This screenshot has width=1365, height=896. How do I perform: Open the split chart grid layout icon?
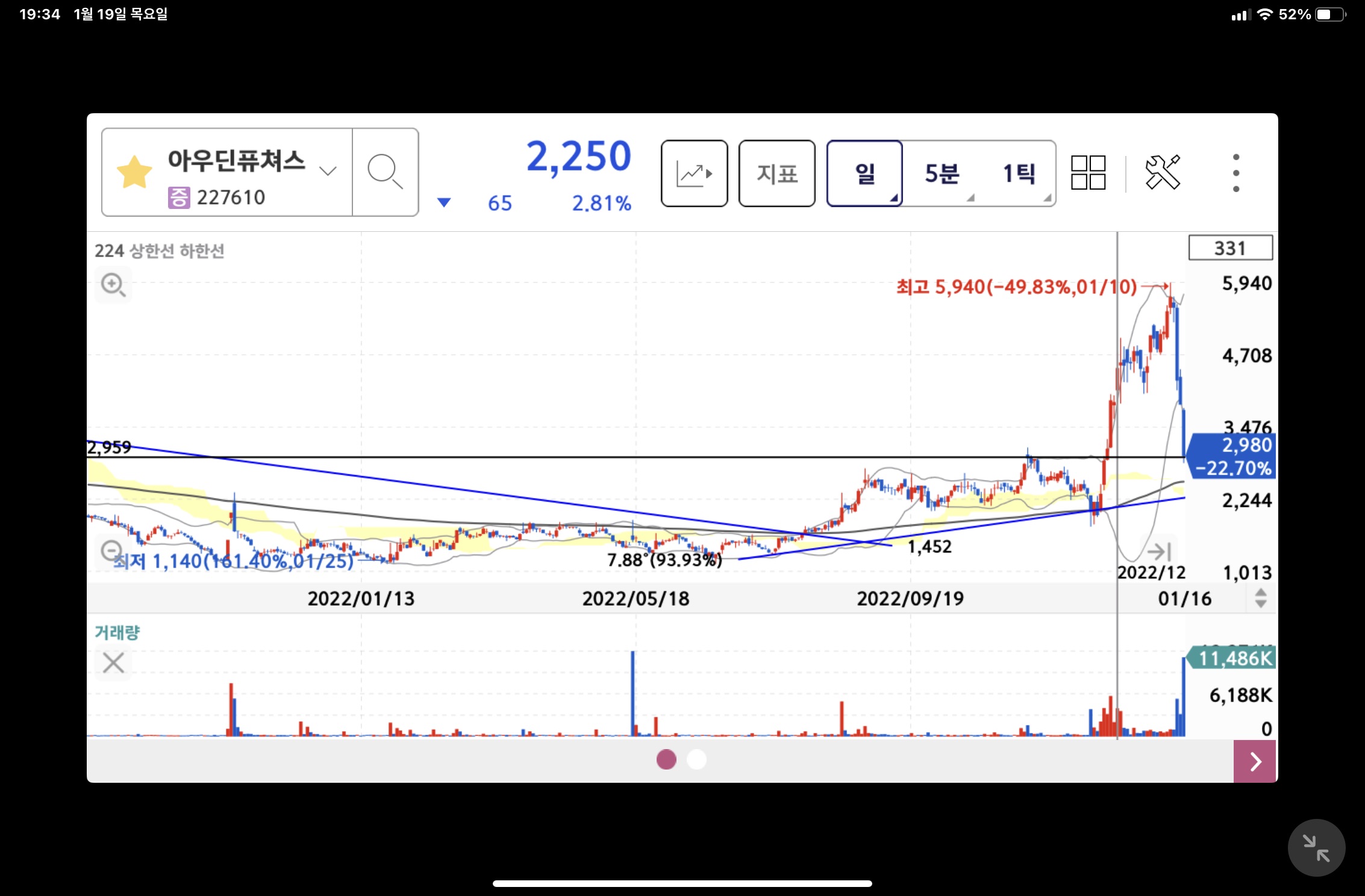(x=1088, y=173)
